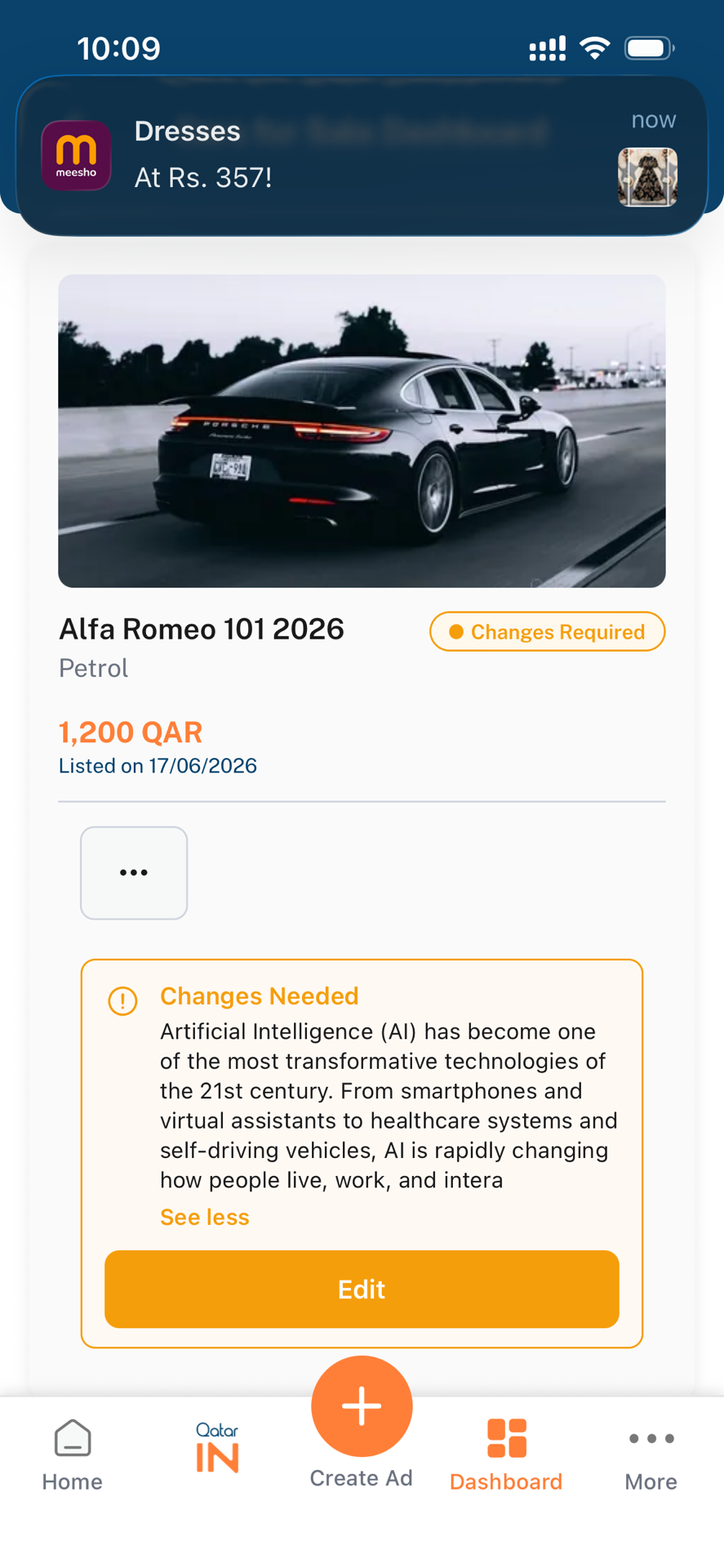Tap the exclamation warning icon beside Changes Needed
This screenshot has height=1568, width=724.
pyautogui.click(x=123, y=1000)
